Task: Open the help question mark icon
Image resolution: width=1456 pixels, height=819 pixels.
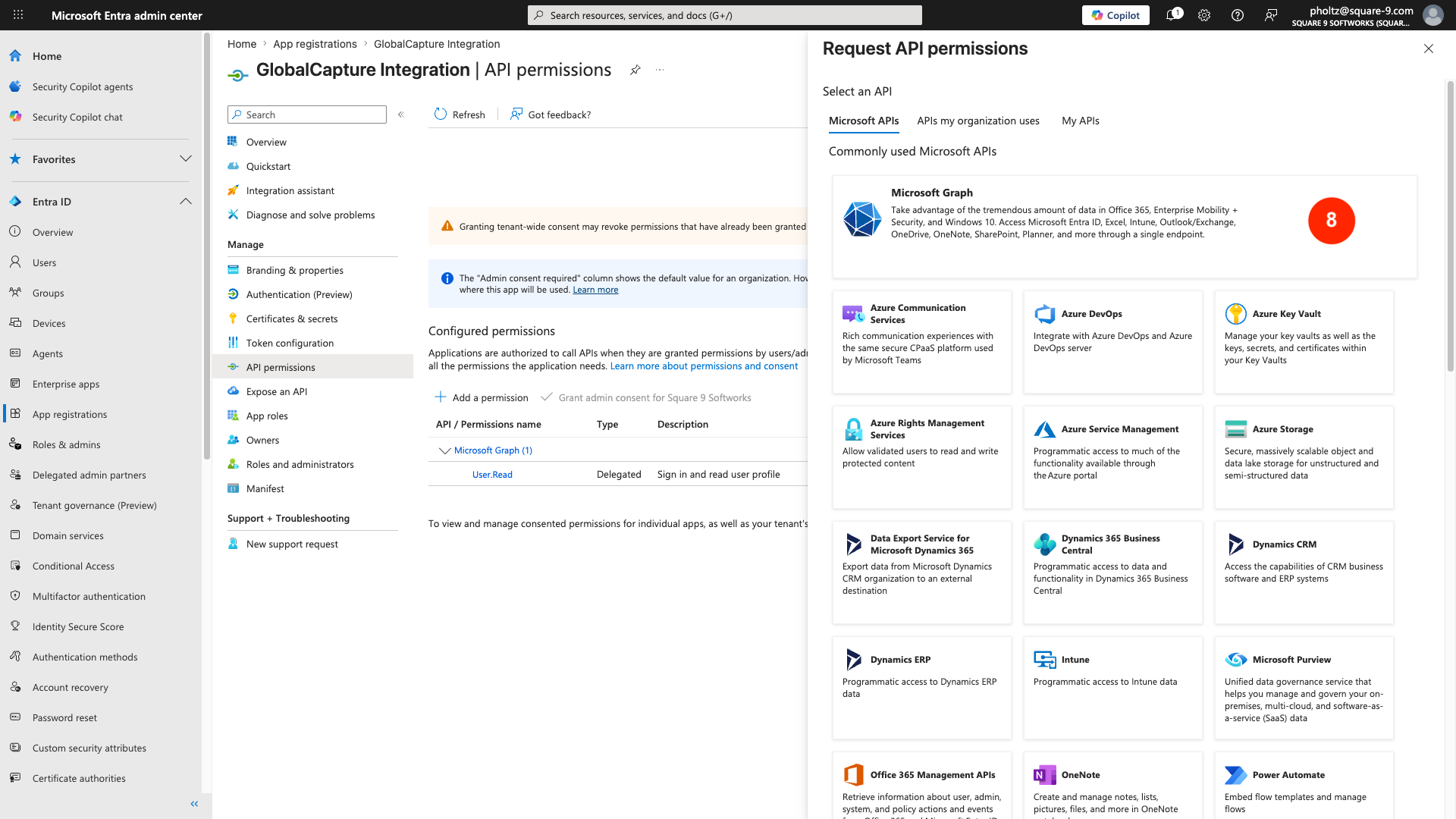Action: point(1238,15)
